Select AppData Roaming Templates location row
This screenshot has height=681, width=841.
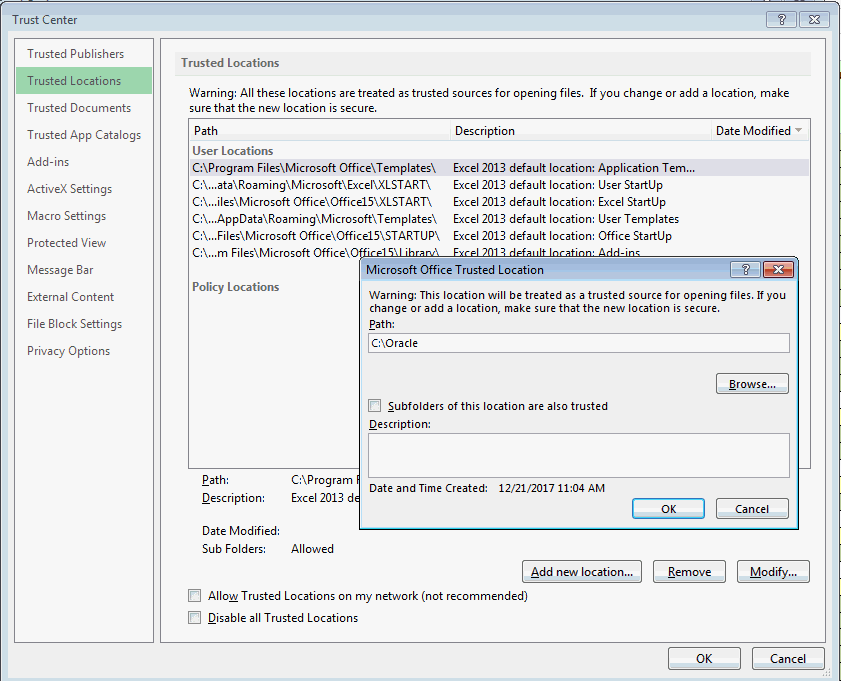click(499, 219)
